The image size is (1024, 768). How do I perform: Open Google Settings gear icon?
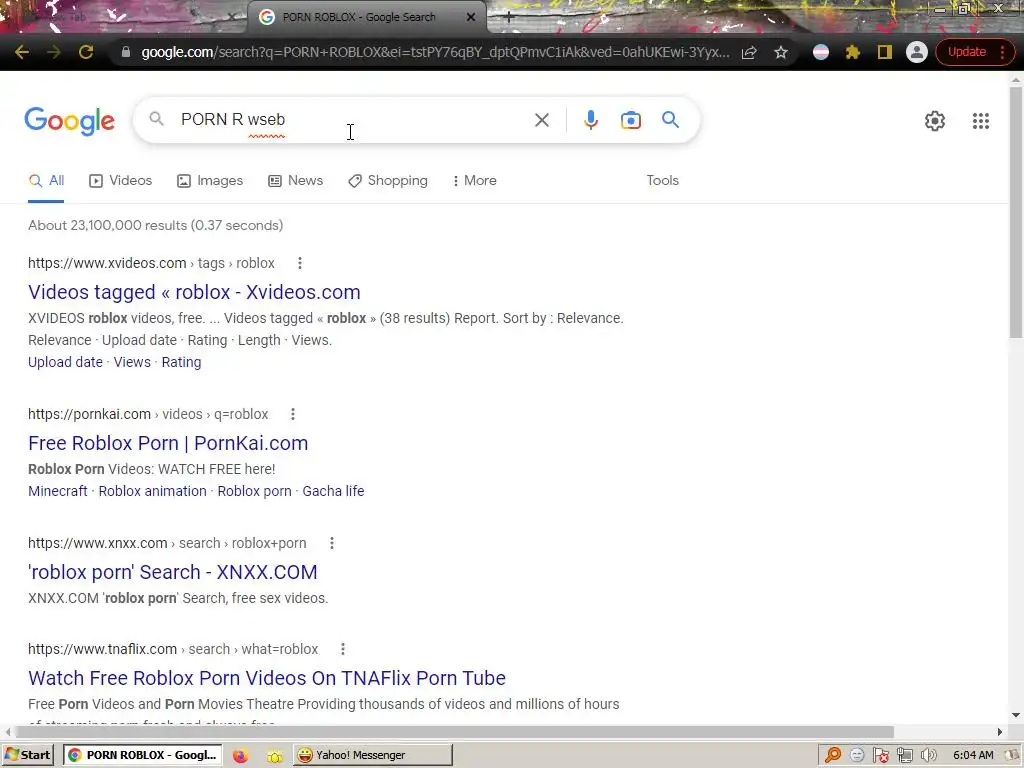pos(935,121)
